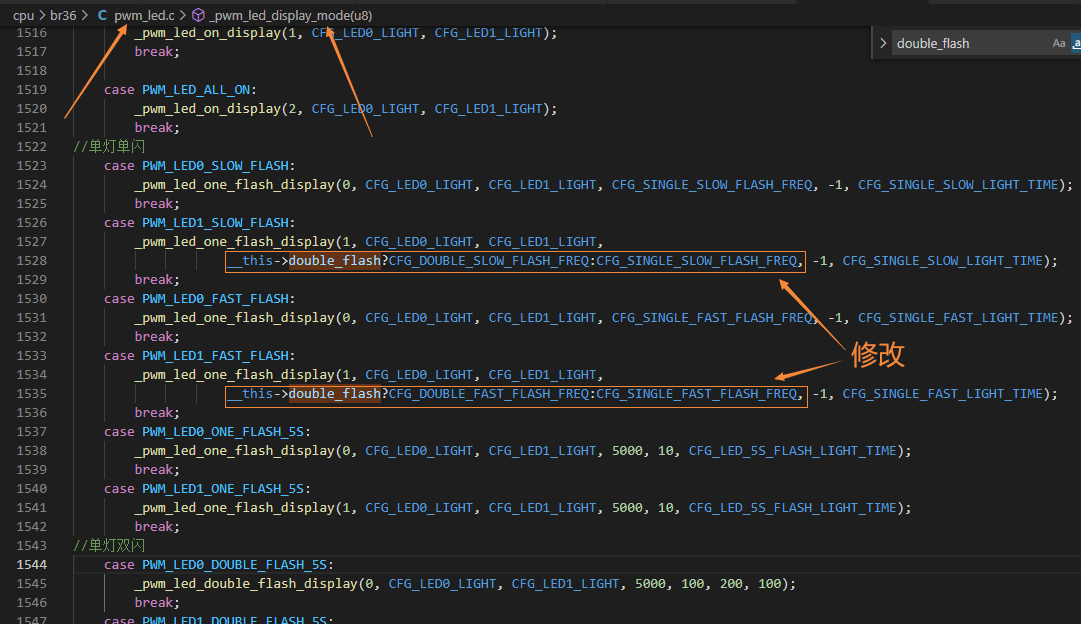Click the method symbol icon in the breadcrumb
This screenshot has width=1081, height=624.
pyautogui.click(x=198, y=15)
